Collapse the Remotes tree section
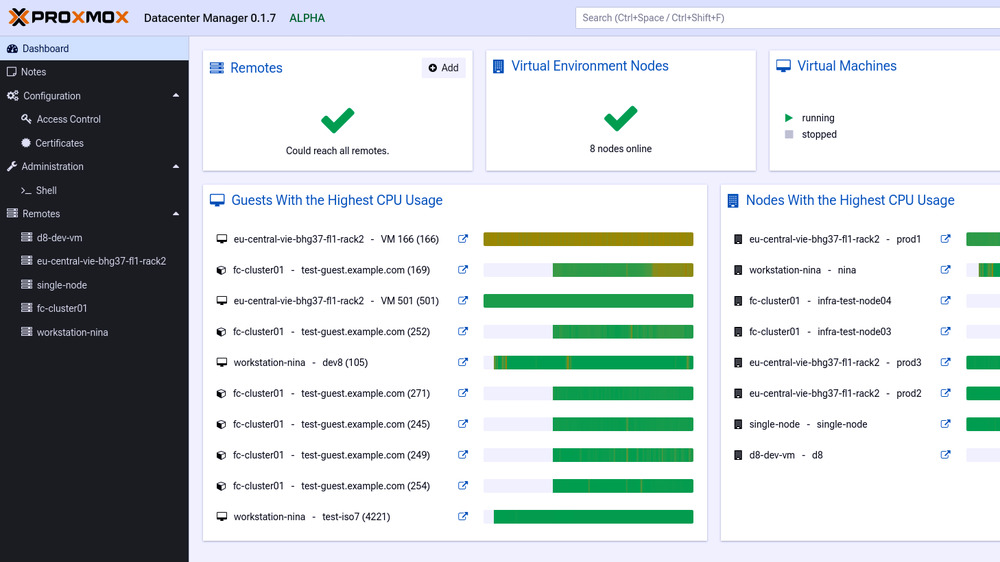The height and width of the screenshot is (562, 1000). [x=176, y=214]
